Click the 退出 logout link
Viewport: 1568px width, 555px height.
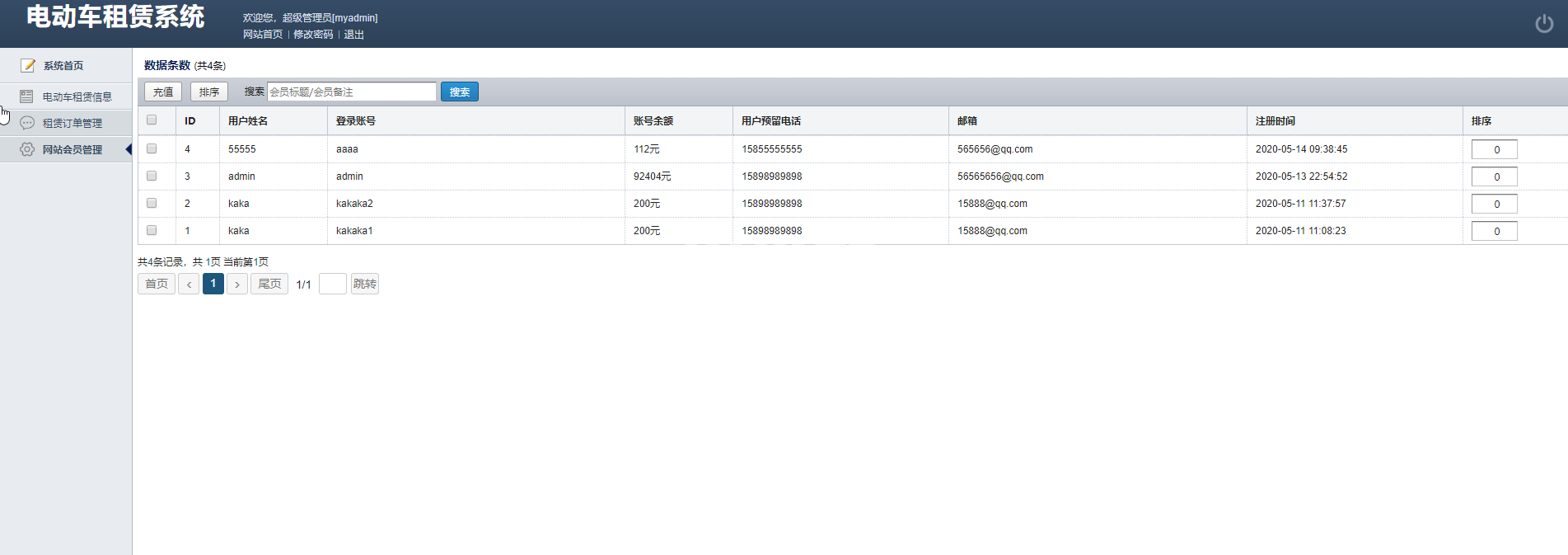click(x=353, y=35)
